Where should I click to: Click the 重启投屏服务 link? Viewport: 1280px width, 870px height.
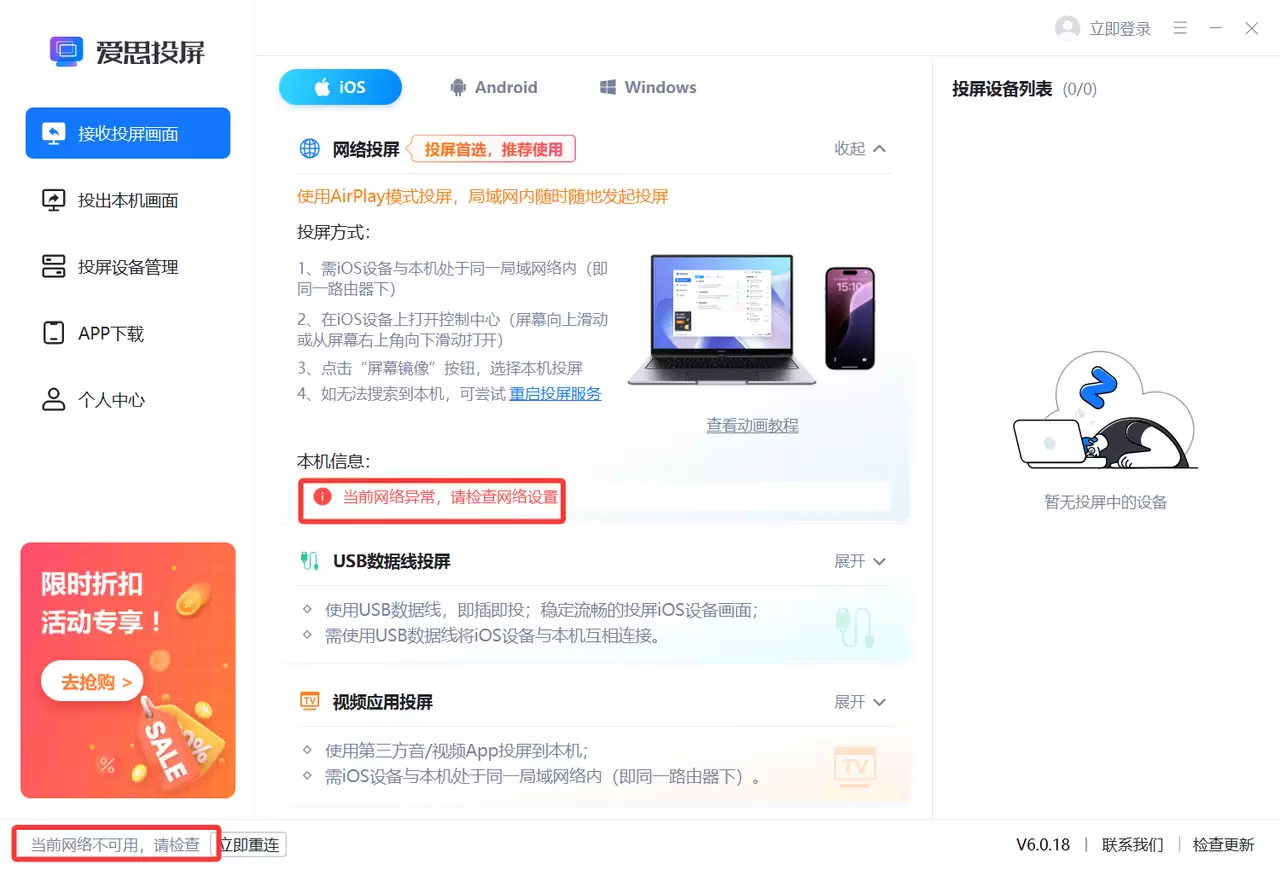(556, 393)
